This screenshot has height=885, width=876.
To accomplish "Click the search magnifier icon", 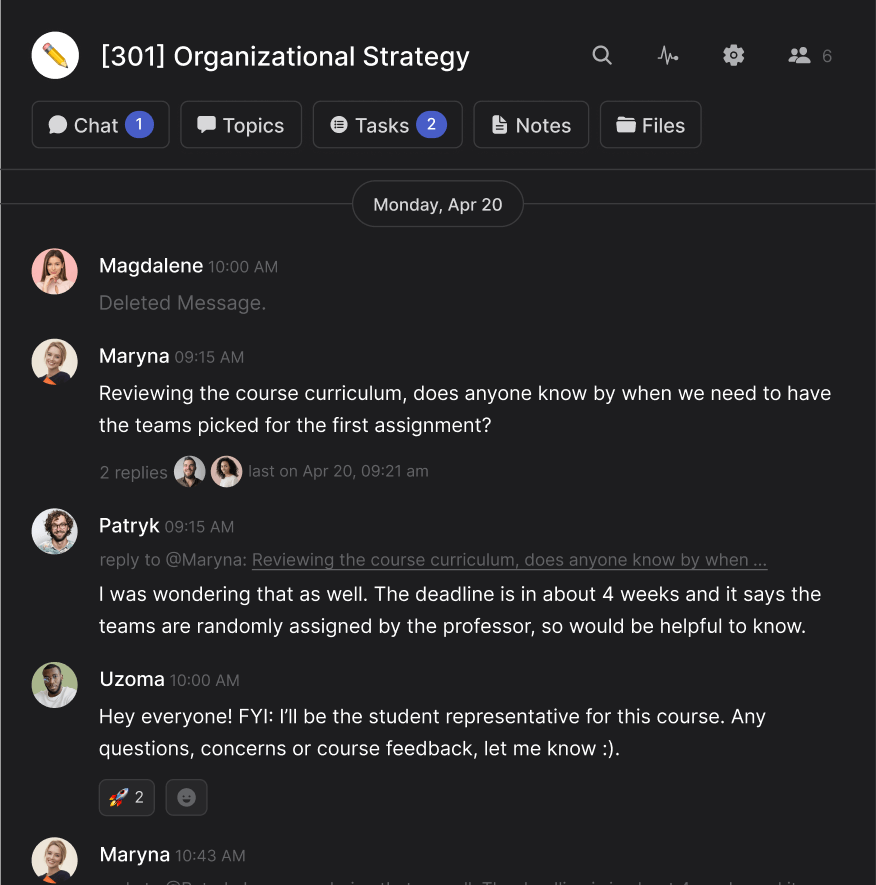I will point(602,56).
